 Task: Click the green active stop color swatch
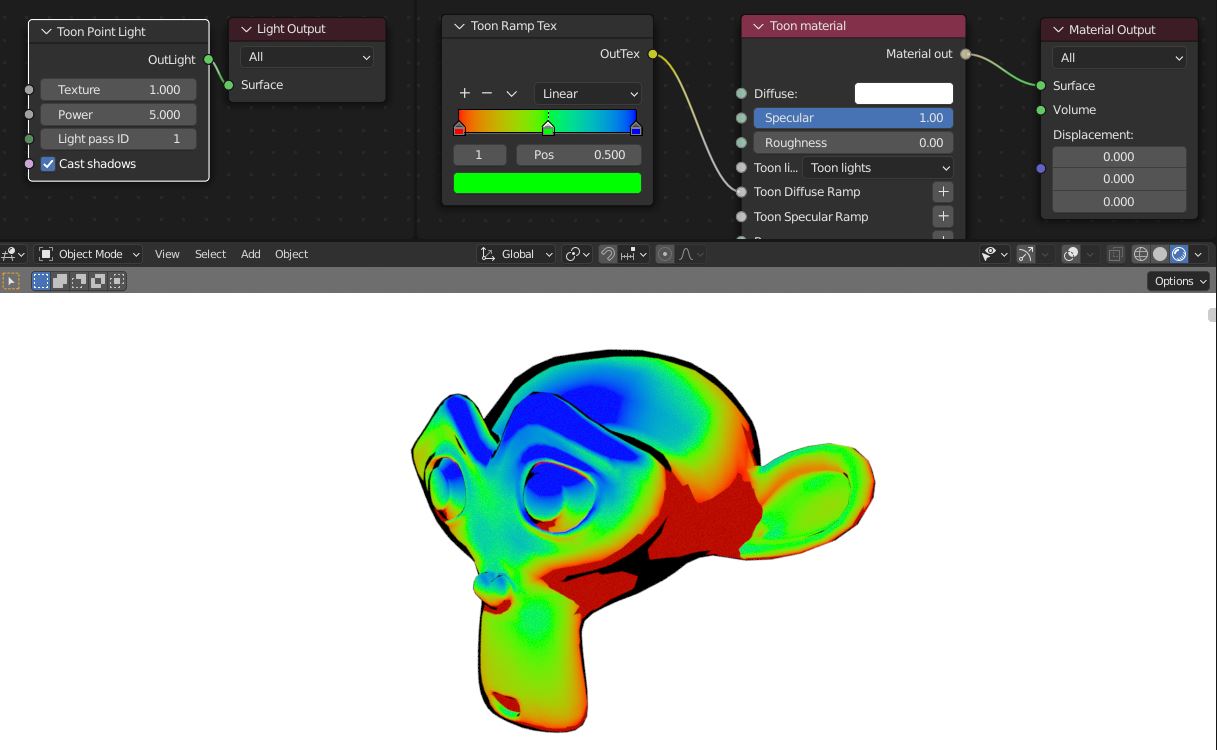[x=547, y=183]
